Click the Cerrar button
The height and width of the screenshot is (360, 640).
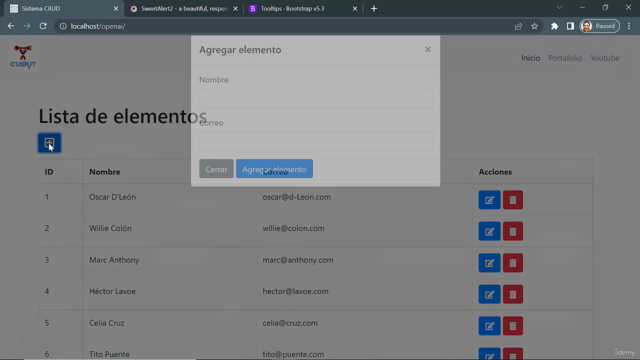tap(216, 169)
